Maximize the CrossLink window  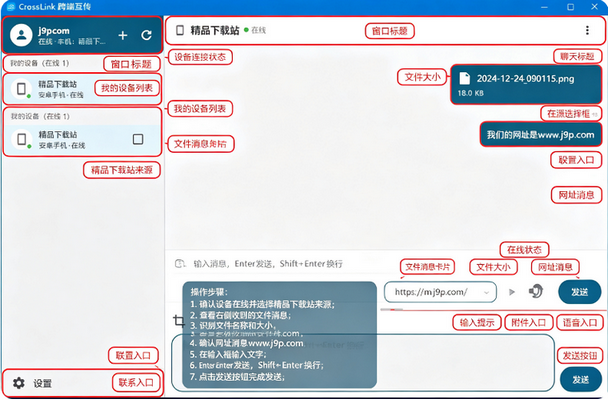[570, 7]
